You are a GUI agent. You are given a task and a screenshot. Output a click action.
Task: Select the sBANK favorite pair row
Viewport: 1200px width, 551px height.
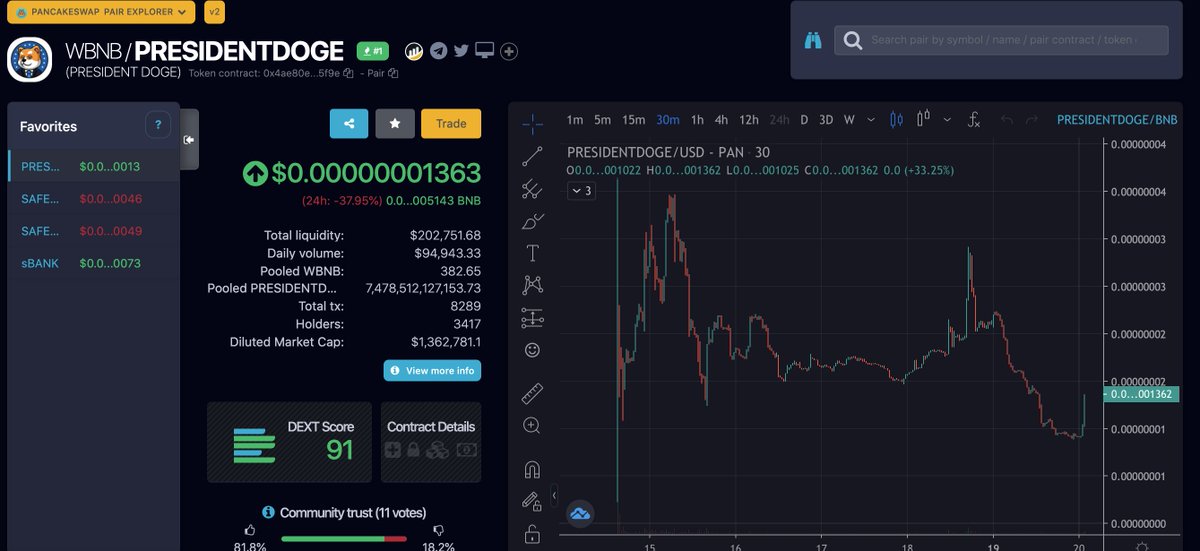pyautogui.click(x=94, y=263)
